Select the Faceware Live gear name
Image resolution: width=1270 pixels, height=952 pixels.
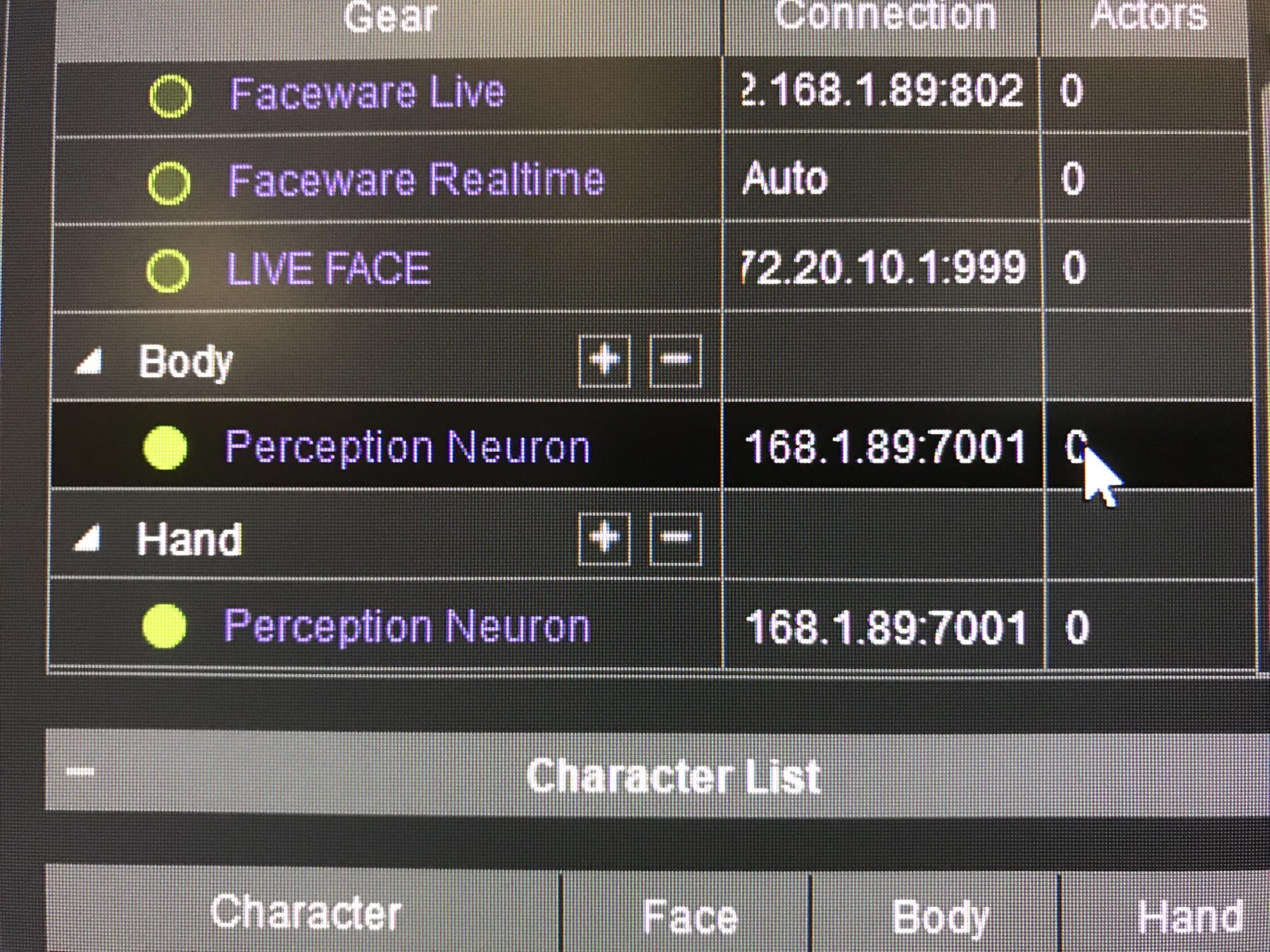(367, 93)
